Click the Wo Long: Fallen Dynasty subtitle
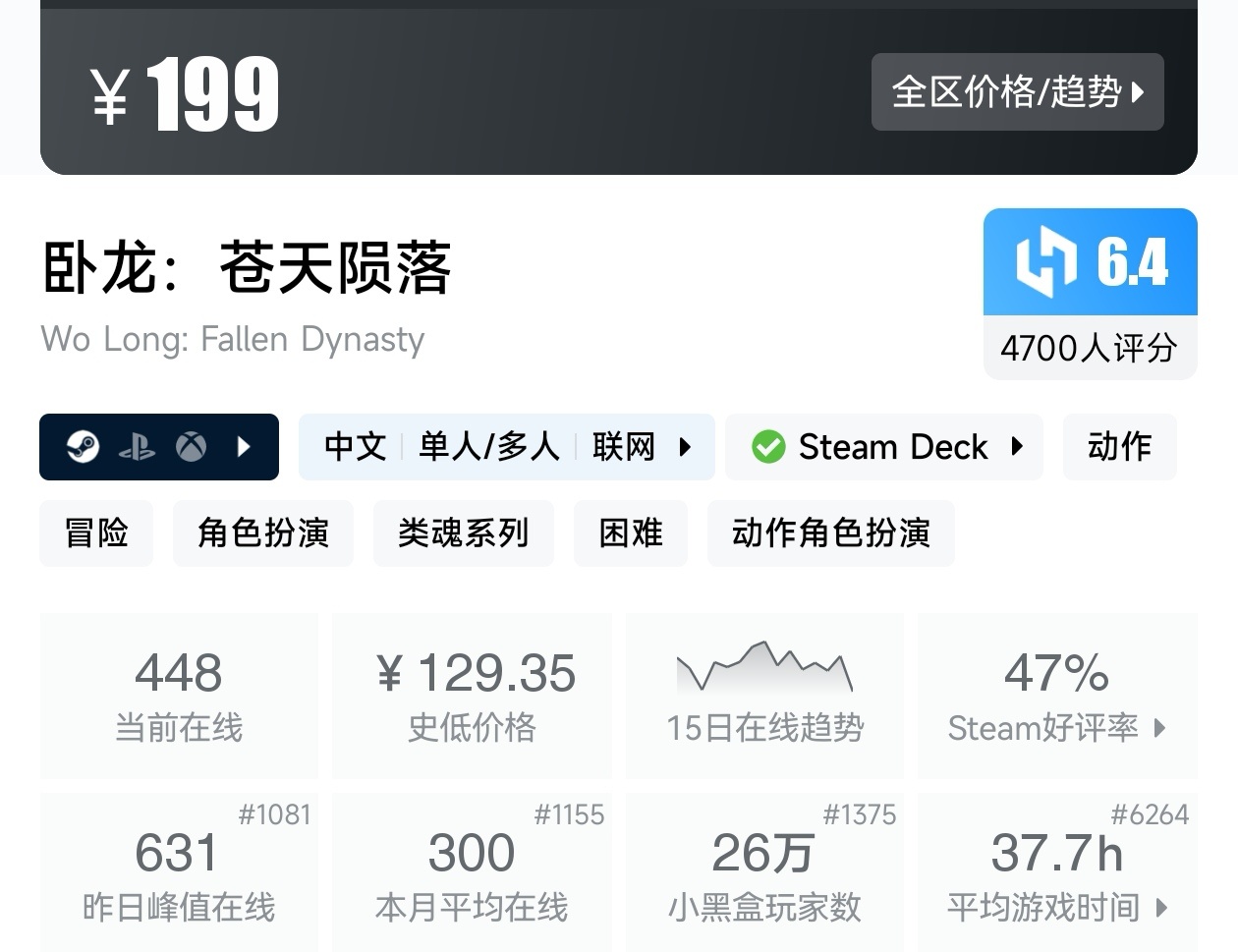 233,339
